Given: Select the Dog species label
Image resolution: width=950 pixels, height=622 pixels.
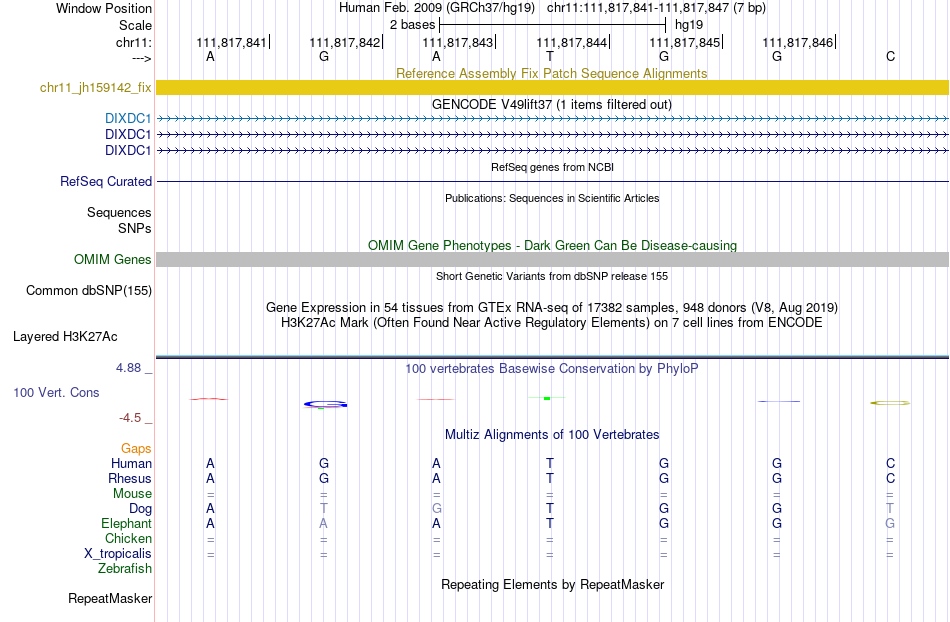Looking at the screenshot, I should click(140, 509).
